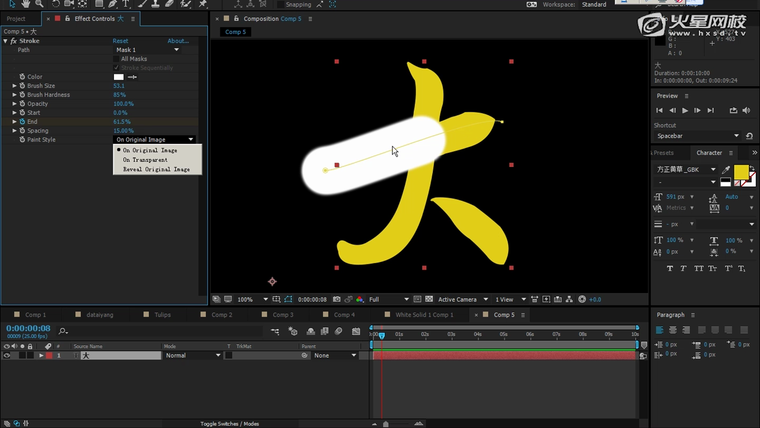Click the stopwatch icon next to End
The height and width of the screenshot is (428, 760).
22,122
